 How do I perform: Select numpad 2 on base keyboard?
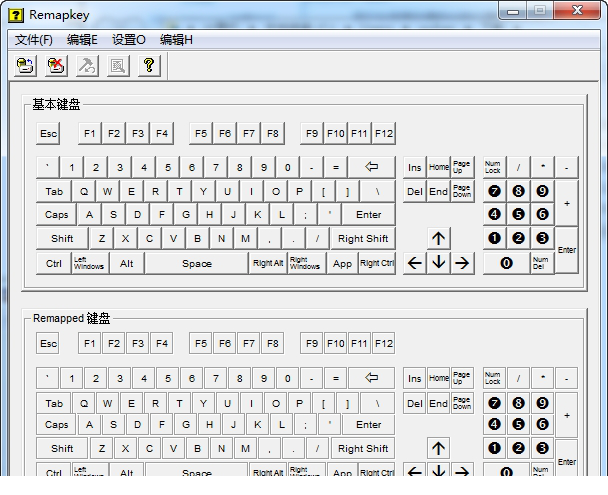pyautogui.click(x=518, y=238)
